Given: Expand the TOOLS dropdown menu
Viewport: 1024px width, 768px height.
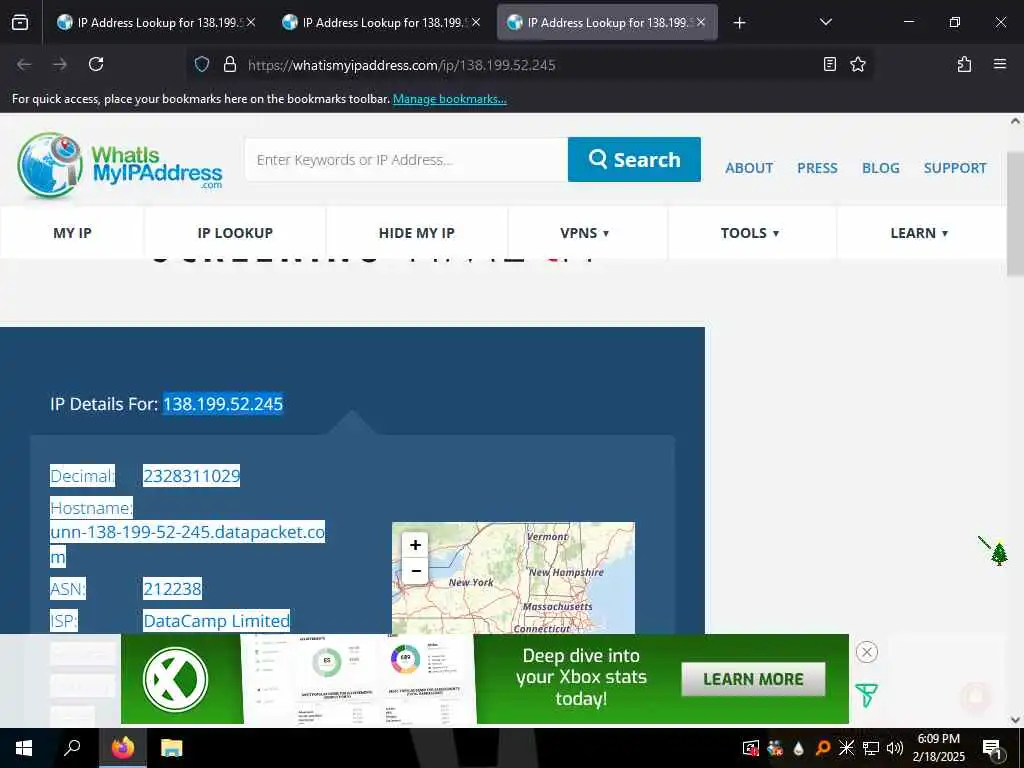Looking at the screenshot, I should (750, 233).
